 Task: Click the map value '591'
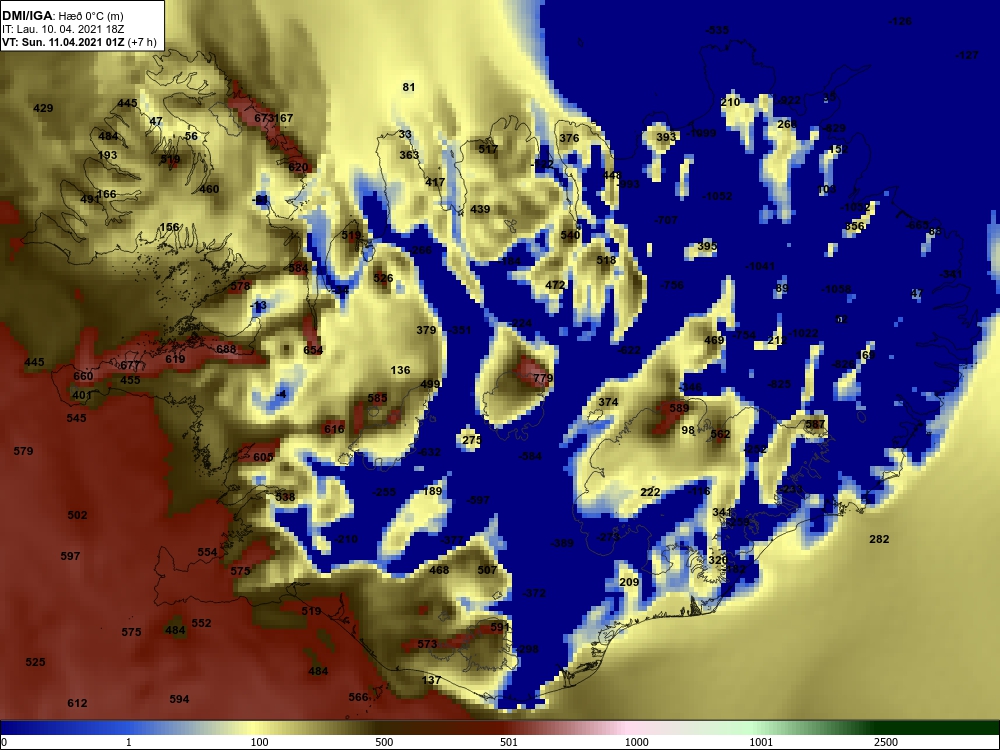pyautogui.click(x=501, y=628)
